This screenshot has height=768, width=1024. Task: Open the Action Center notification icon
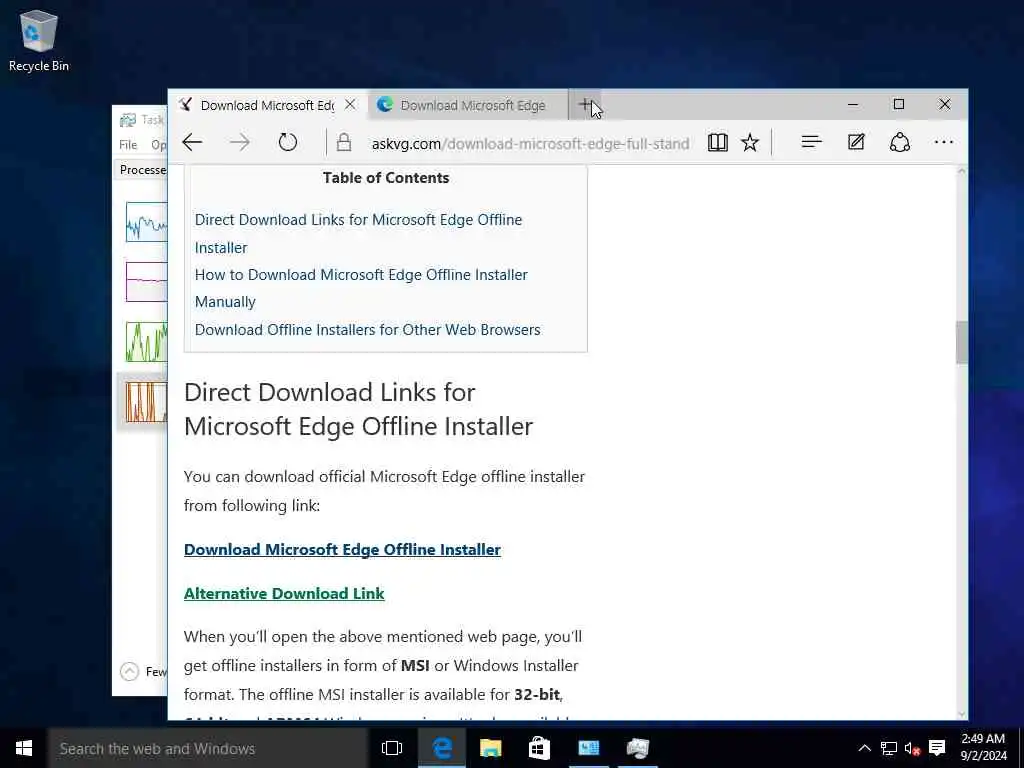[937, 748]
